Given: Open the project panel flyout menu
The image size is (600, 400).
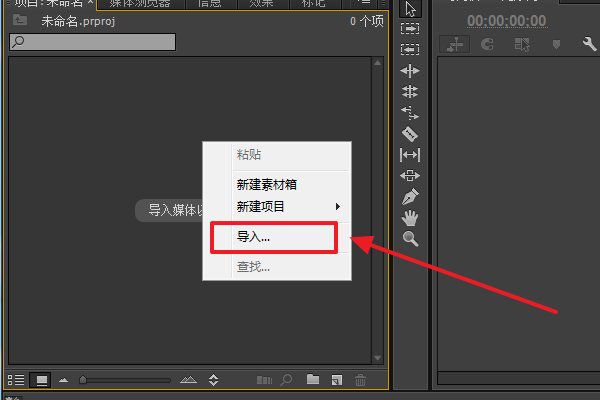Looking at the screenshot, I should tap(366, 3).
